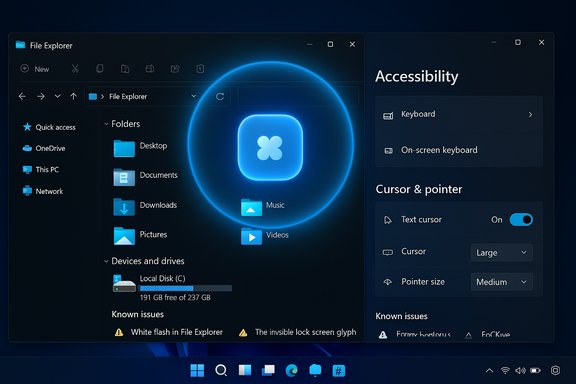Collapse the Folders group
This screenshot has width=576, height=384.
click(106, 124)
